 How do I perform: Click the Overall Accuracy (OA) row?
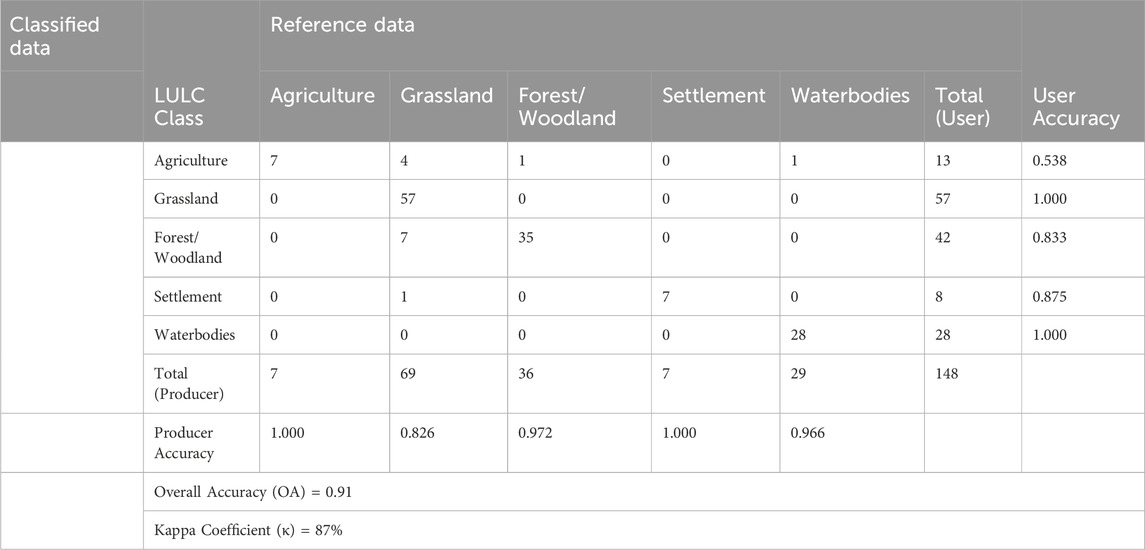pyautogui.click(x=644, y=492)
